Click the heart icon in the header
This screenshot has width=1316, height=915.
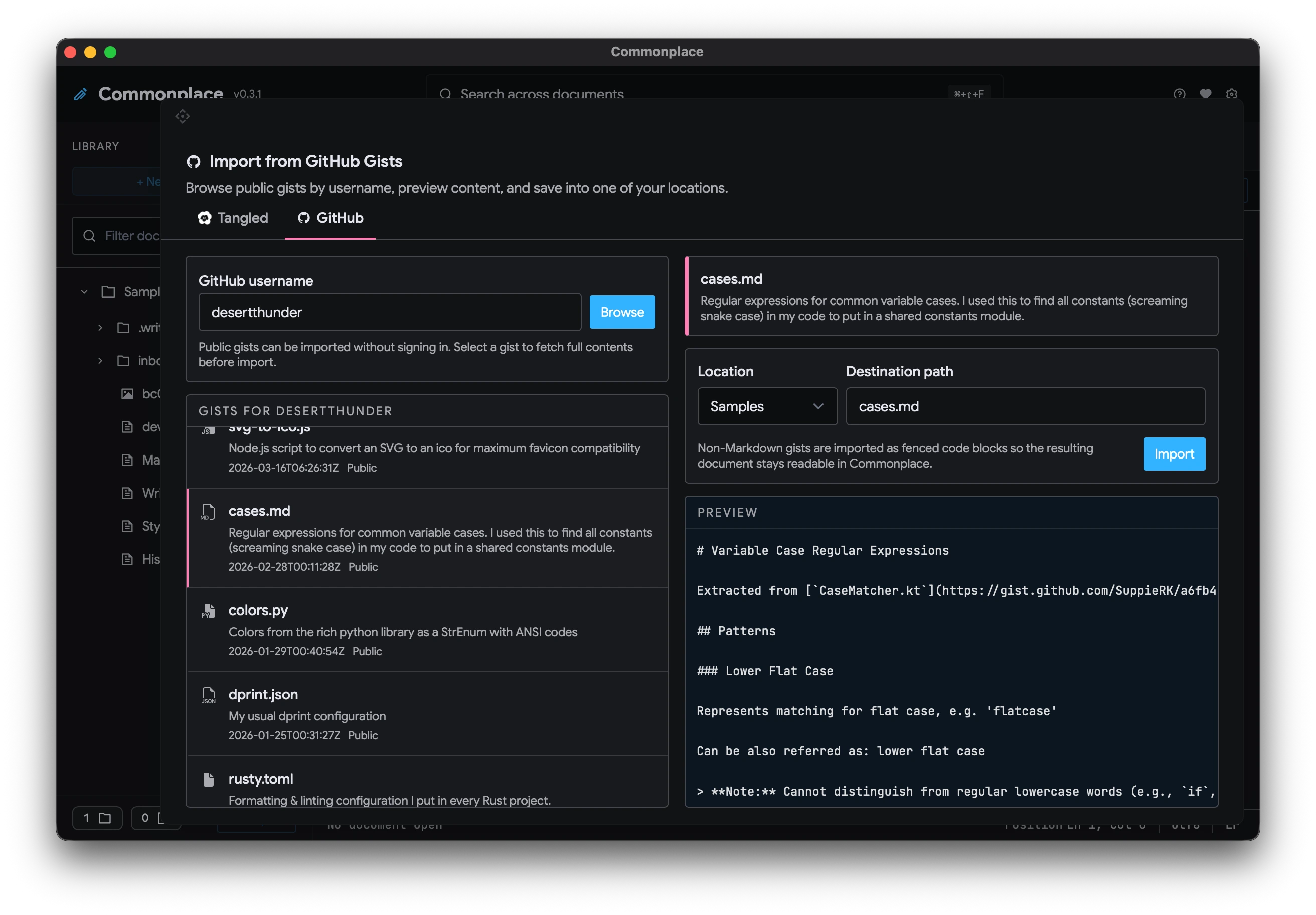(x=1205, y=93)
